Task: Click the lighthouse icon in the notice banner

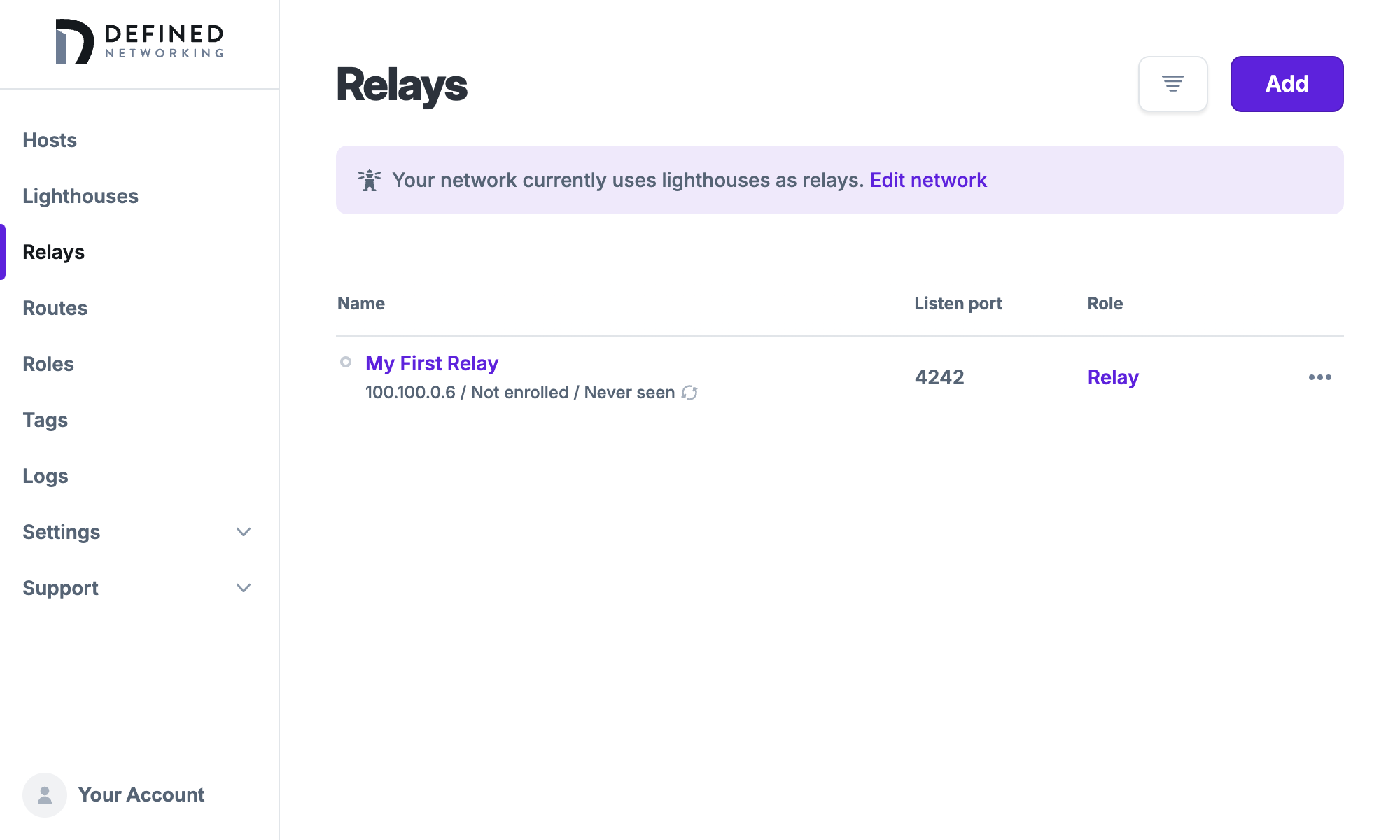Action: click(369, 180)
